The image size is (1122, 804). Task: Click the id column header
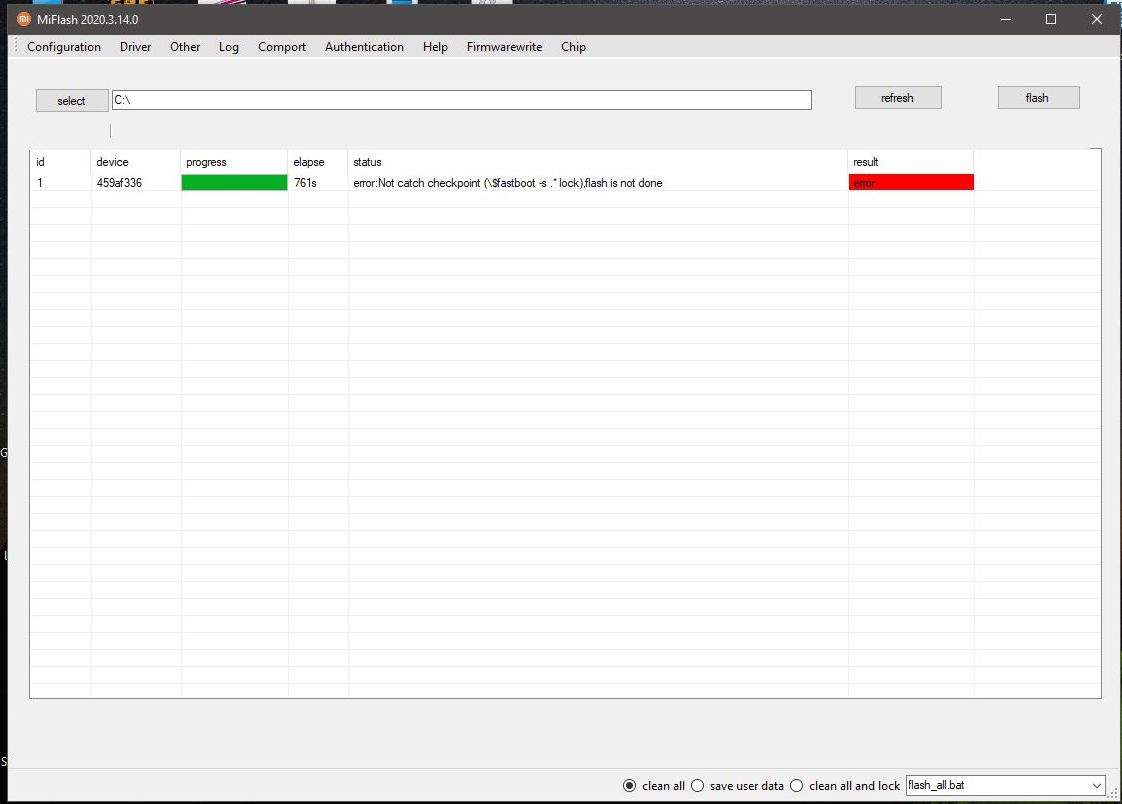click(x=60, y=162)
